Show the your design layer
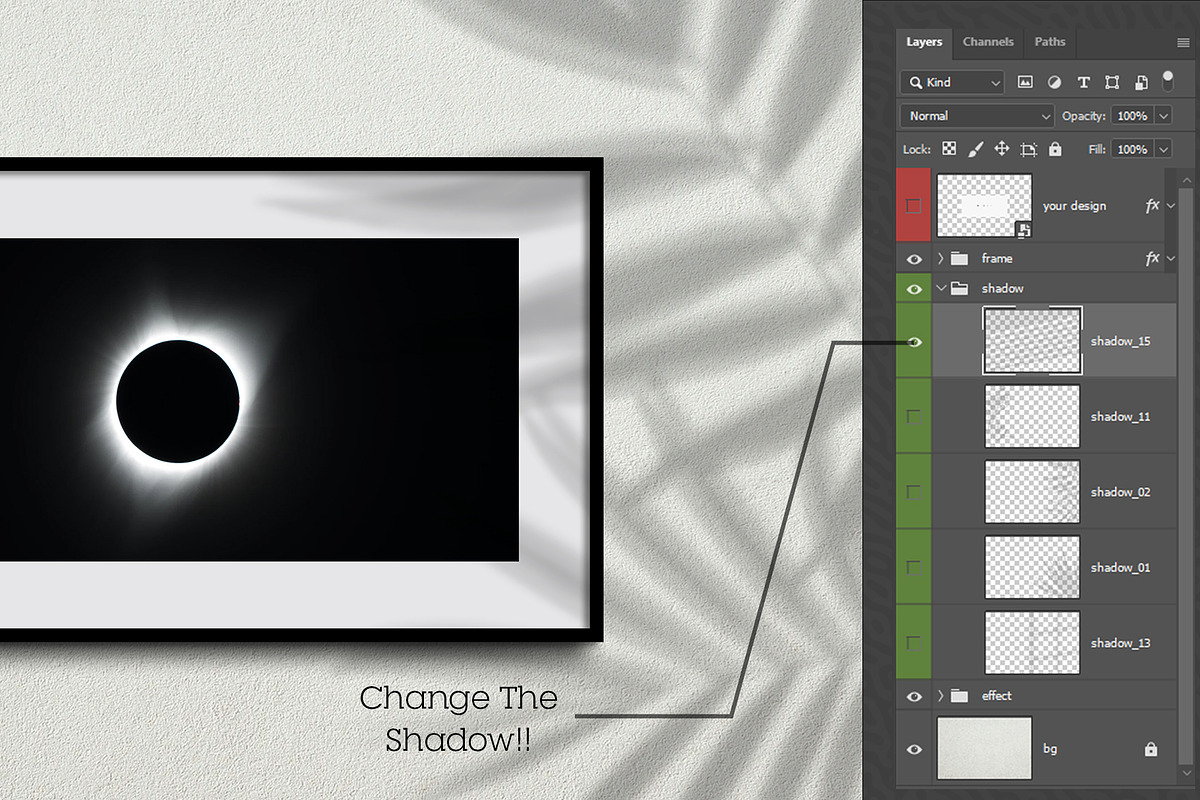Screen dimensions: 1200x800 tap(914, 205)
